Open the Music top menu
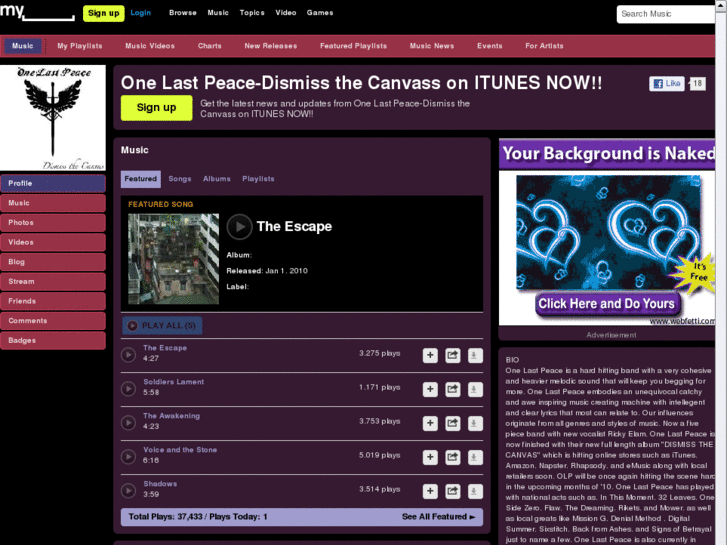The width and height of the screenshot is (727, 545). pyautogui.click(x=218, y=13)
